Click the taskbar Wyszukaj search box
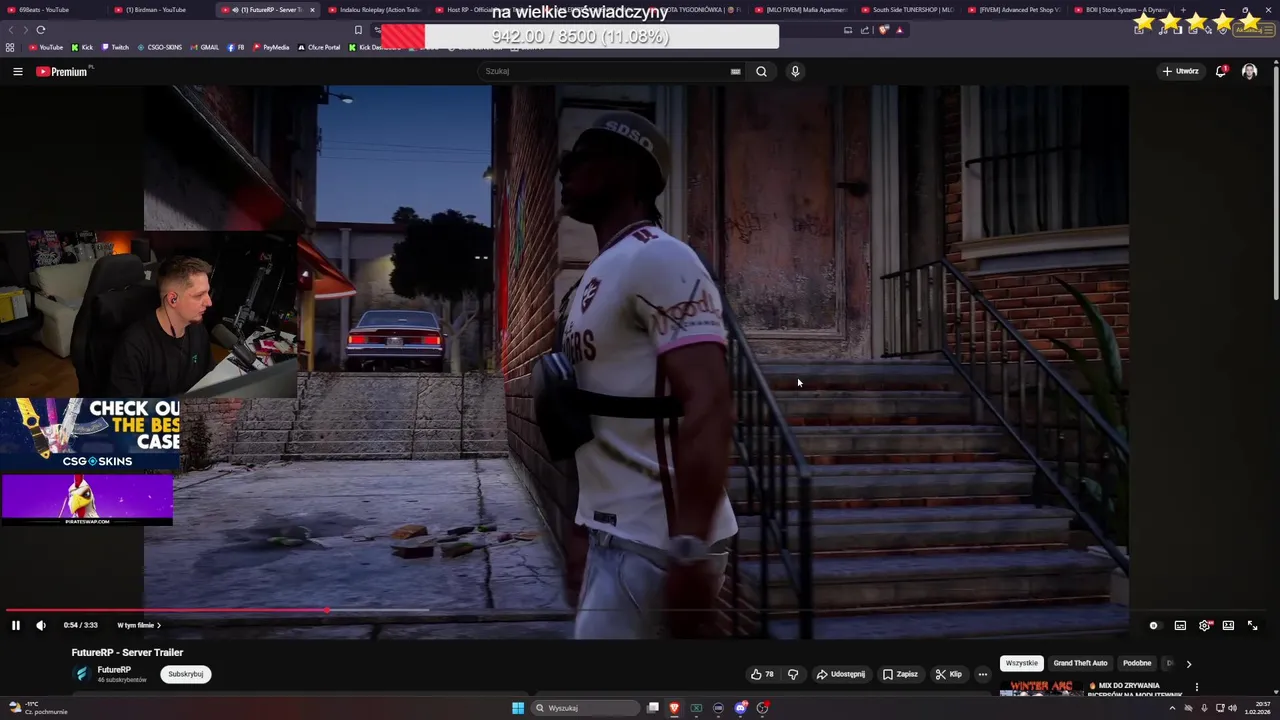 587,708
